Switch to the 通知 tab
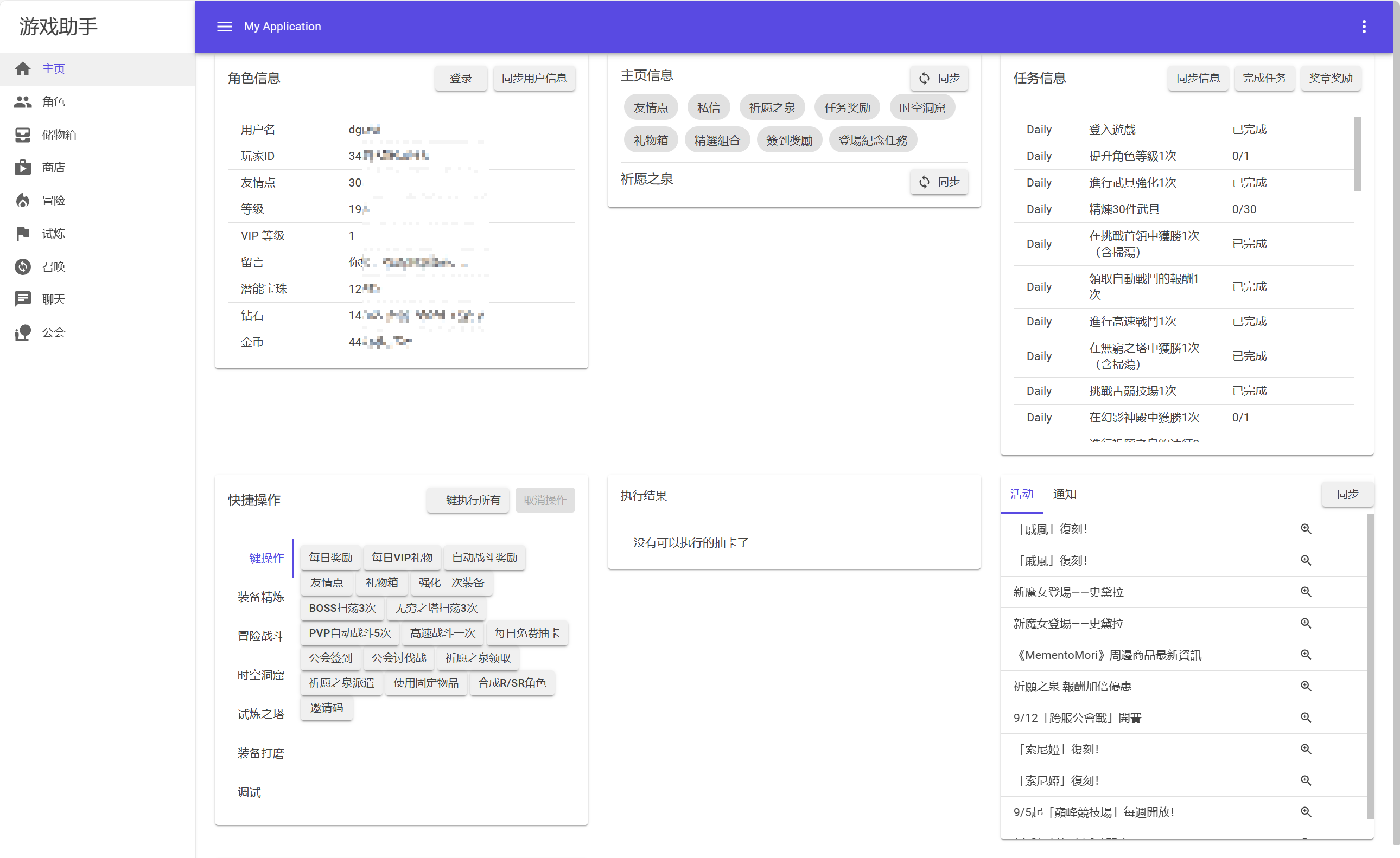 [1064, 494]
